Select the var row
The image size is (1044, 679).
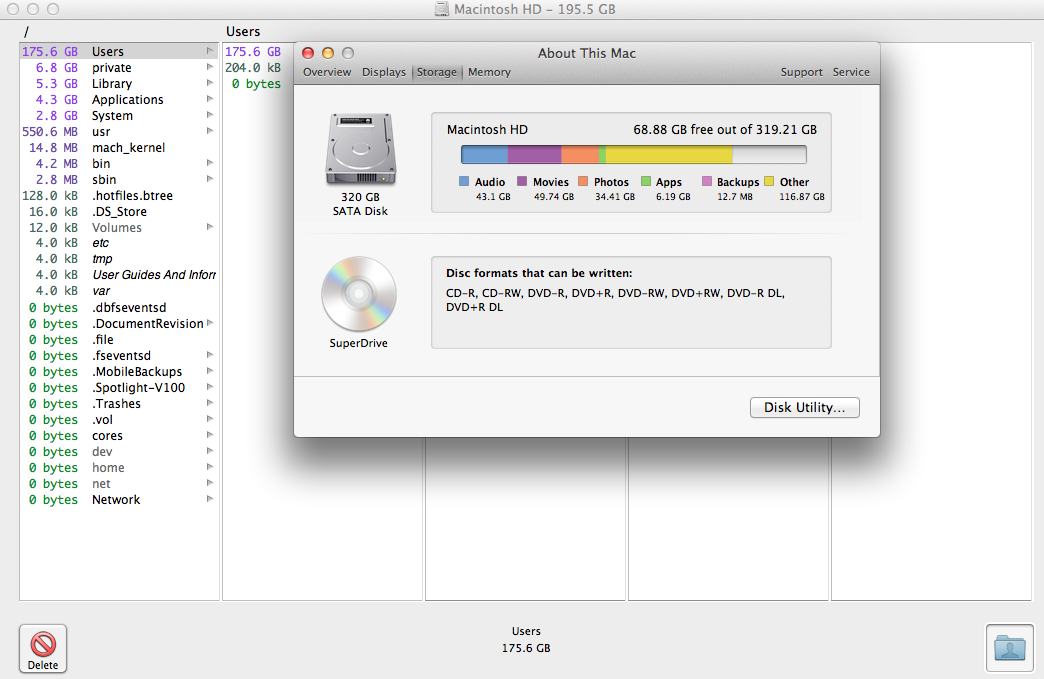119,291
